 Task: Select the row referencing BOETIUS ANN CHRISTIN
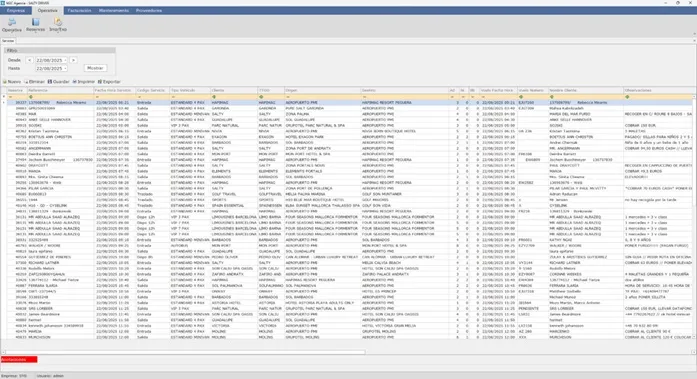(349, 137)
